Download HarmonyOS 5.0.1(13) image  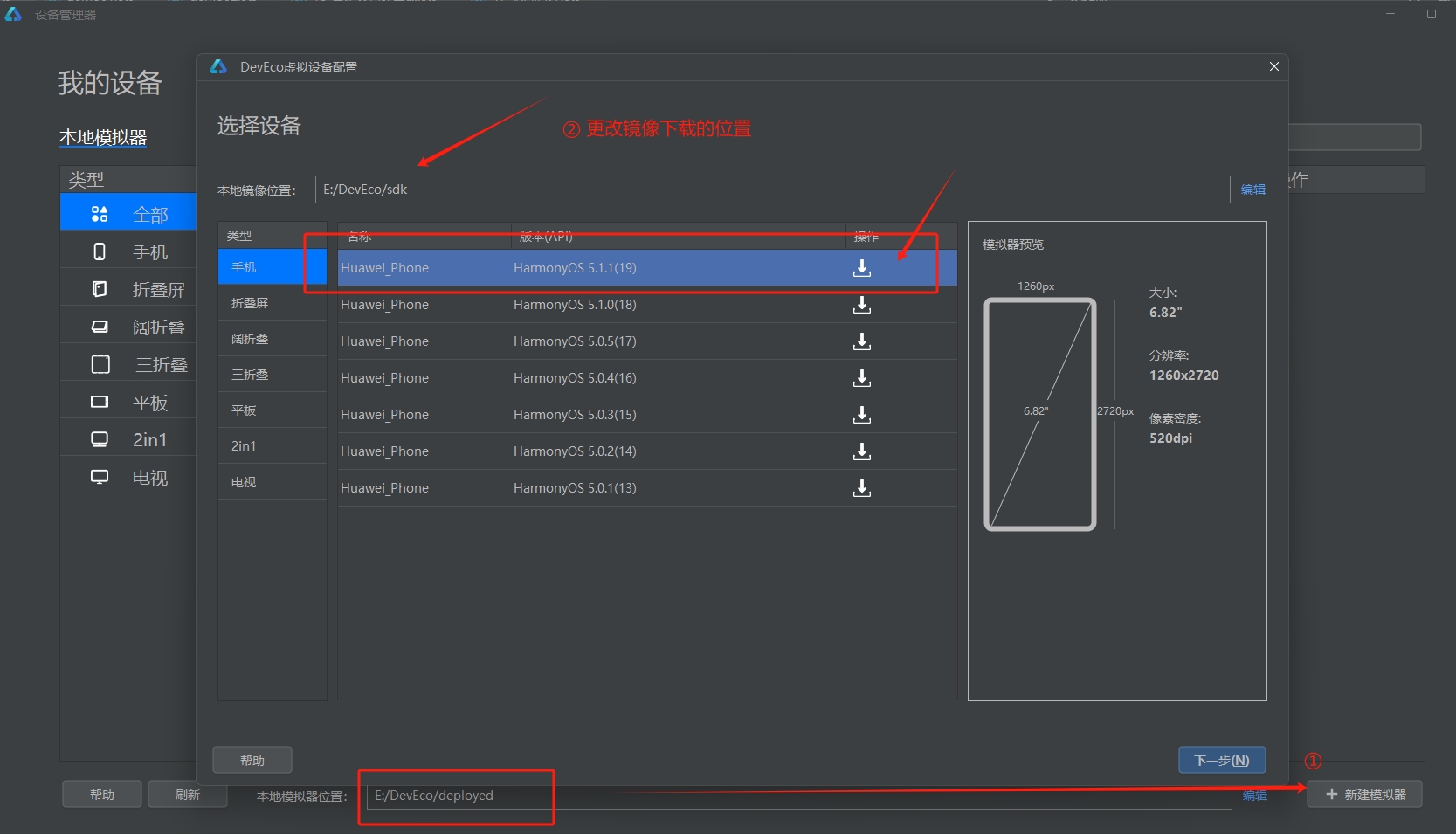pyautogui.click(x=861, y=488)
